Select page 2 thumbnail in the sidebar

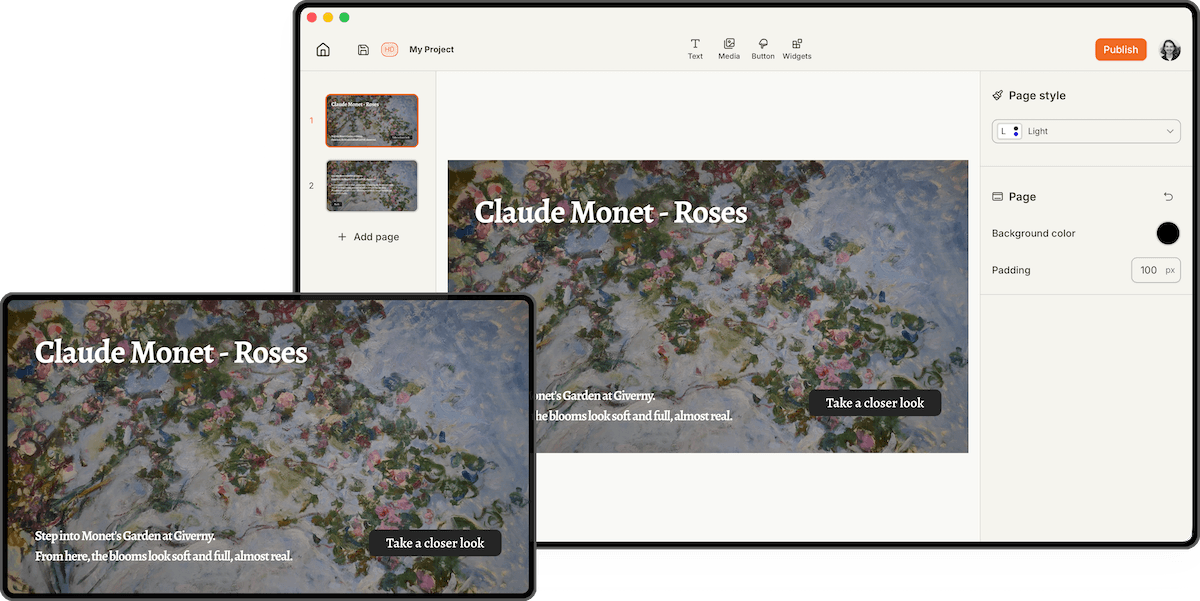[371, 185]
